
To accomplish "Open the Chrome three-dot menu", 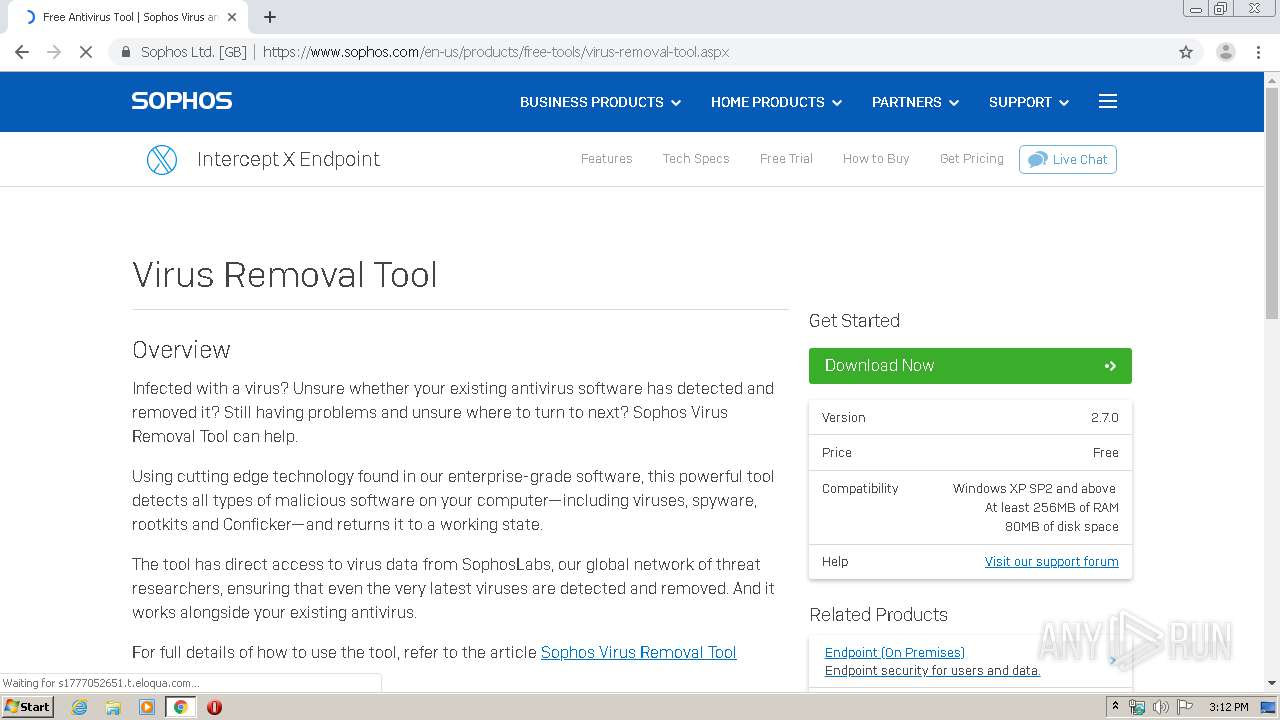I will 1259,52.
